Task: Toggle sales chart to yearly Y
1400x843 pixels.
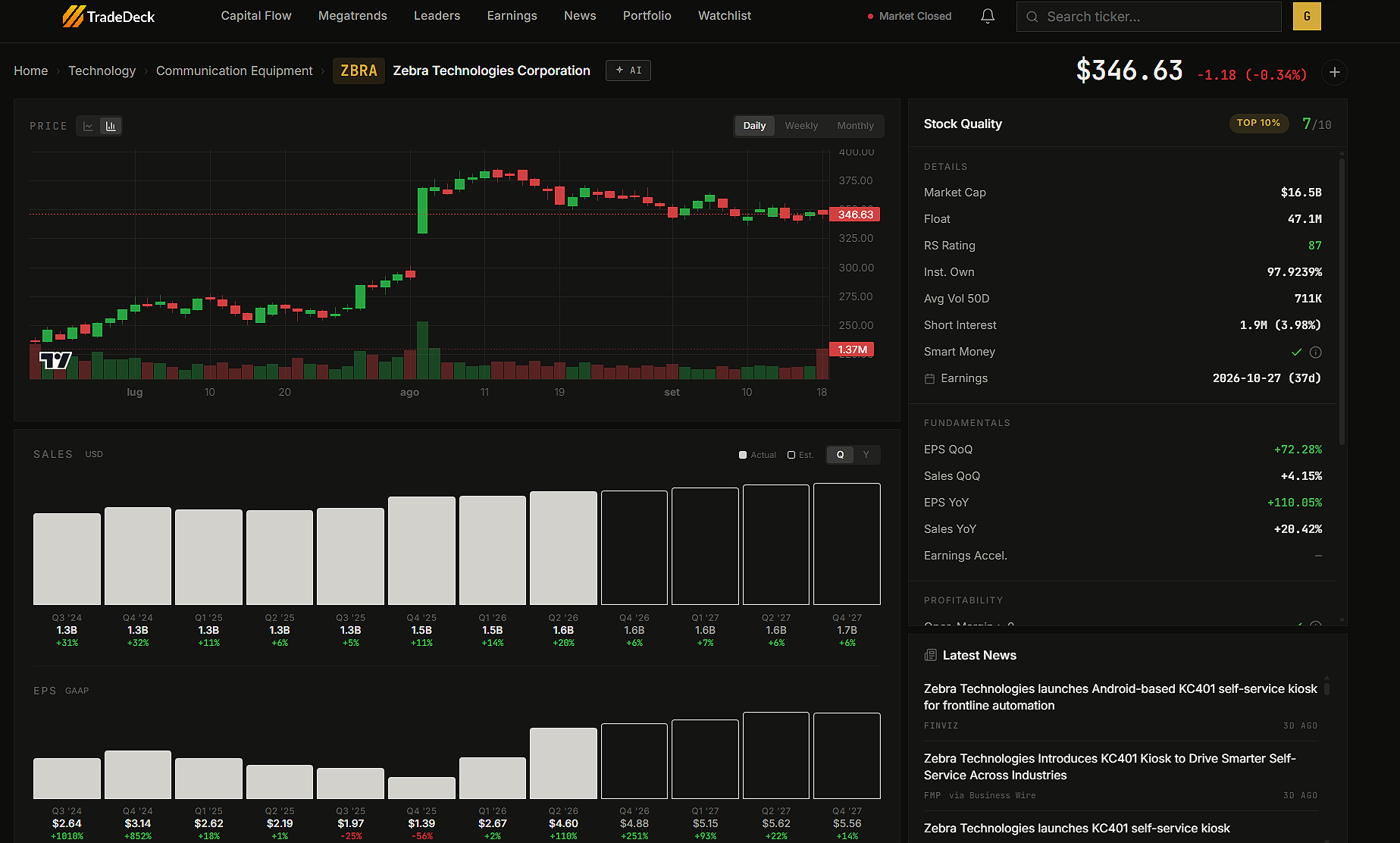Action: [x=866, y=455]
